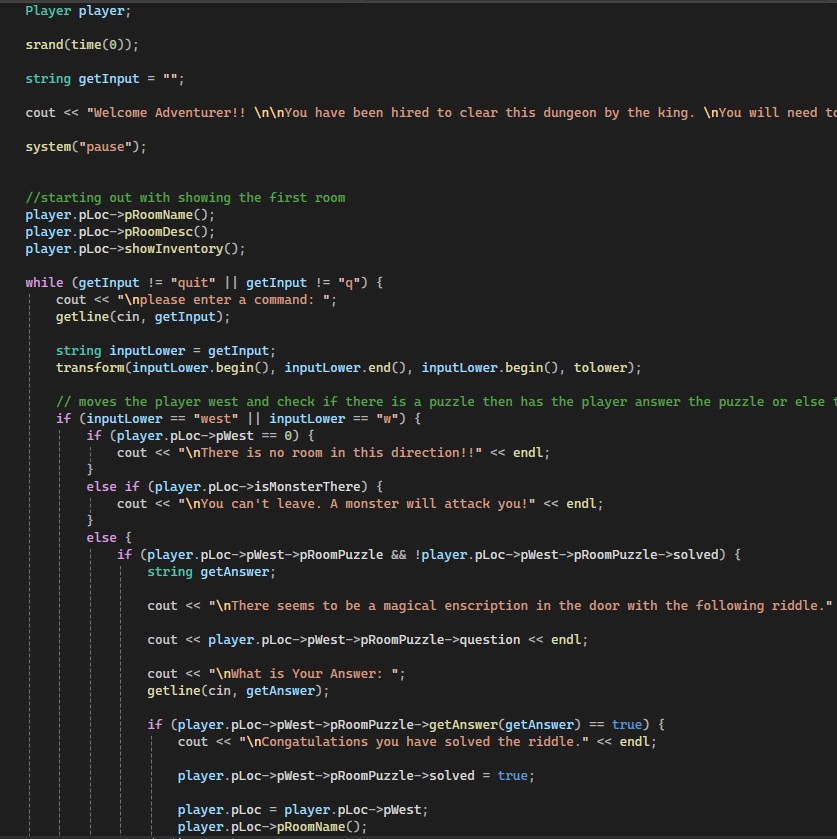Click the 'system("pause");' line
Viewport: 837px width, 839px height.
coord(86,147)
